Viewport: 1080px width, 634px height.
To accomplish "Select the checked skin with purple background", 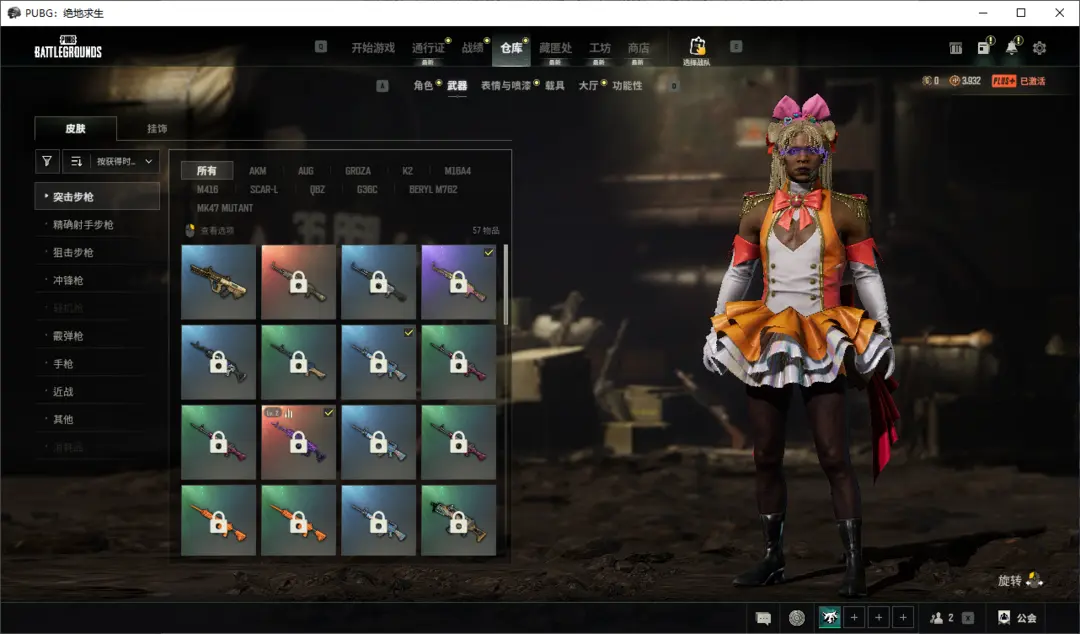I will coord(458,282).
